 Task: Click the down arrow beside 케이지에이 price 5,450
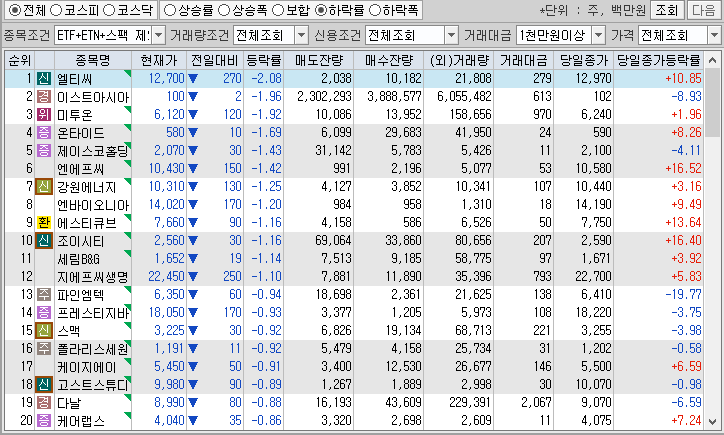click(x=193, y=367)
